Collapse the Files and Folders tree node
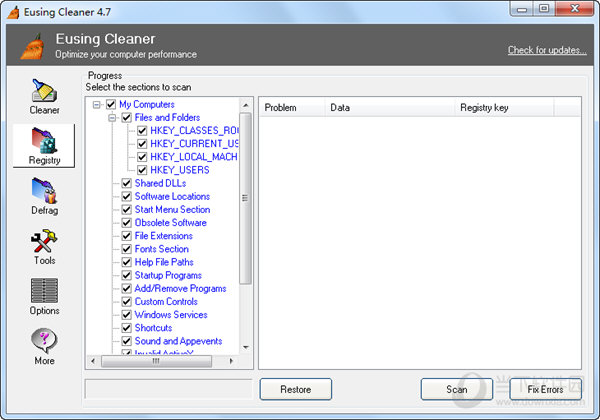Viewport: 600px width, 420px height. click(x=112, y=118)
